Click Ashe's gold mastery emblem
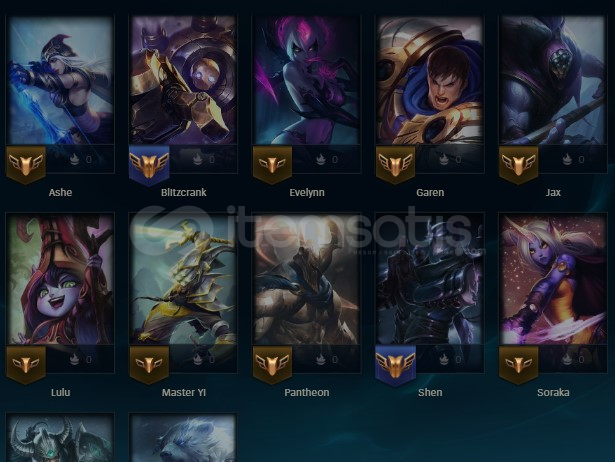 coord(26,165)
